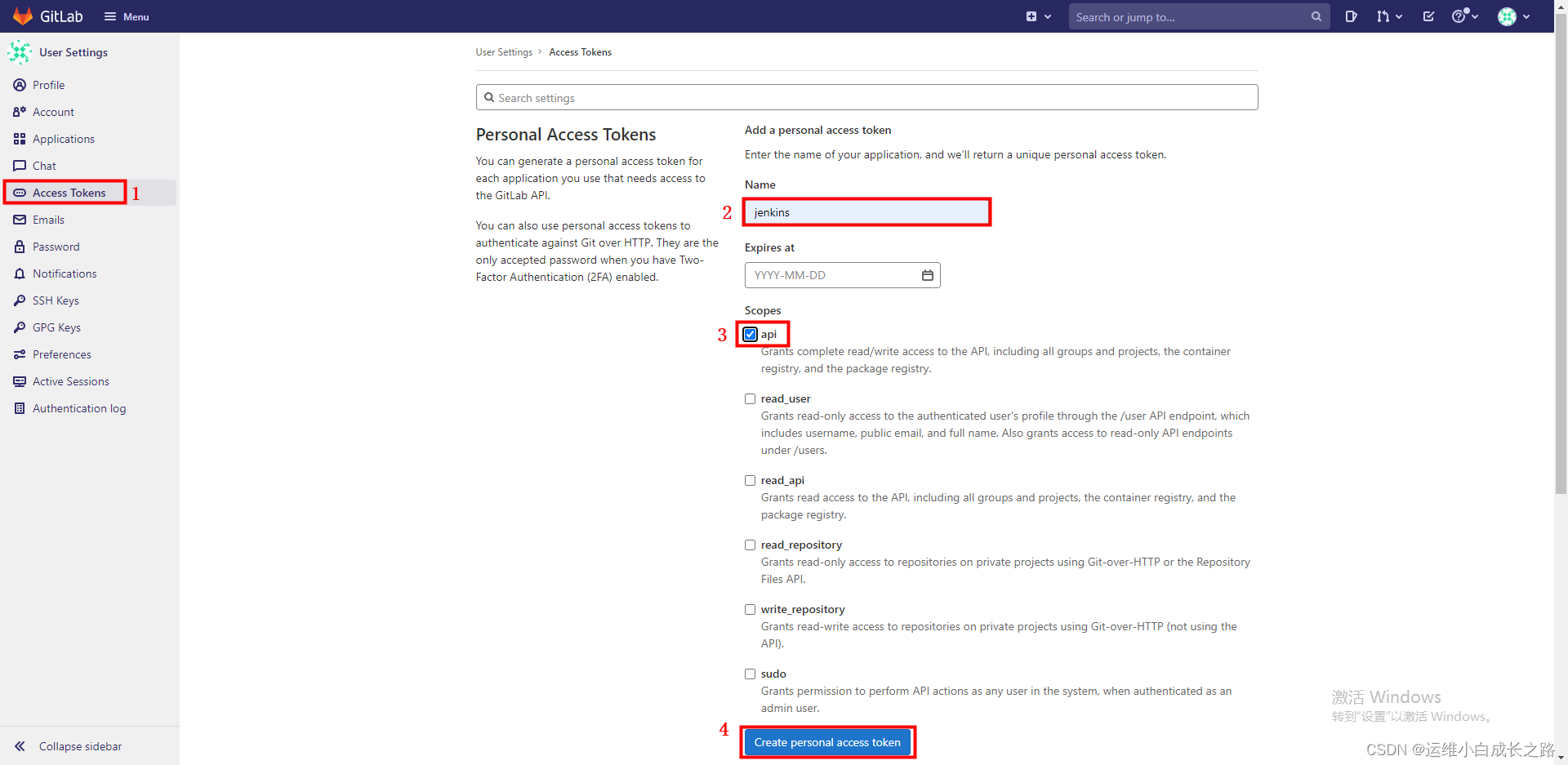Enable the read_api scope checkbox
Image resolution: width=1568 pixels, height=765 pixels.
click(750, 480)
